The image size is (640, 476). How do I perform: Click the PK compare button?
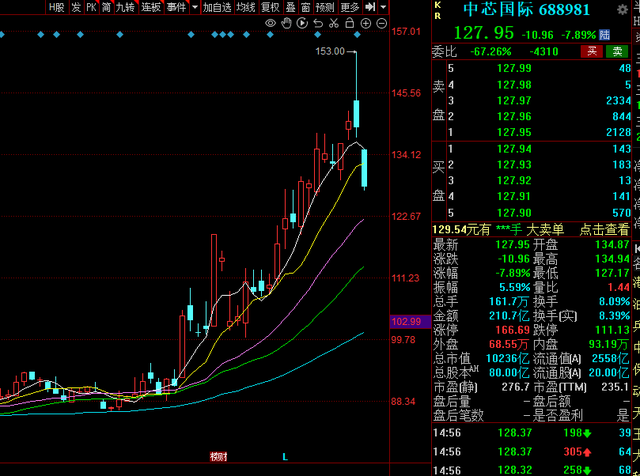pos(91,7)
